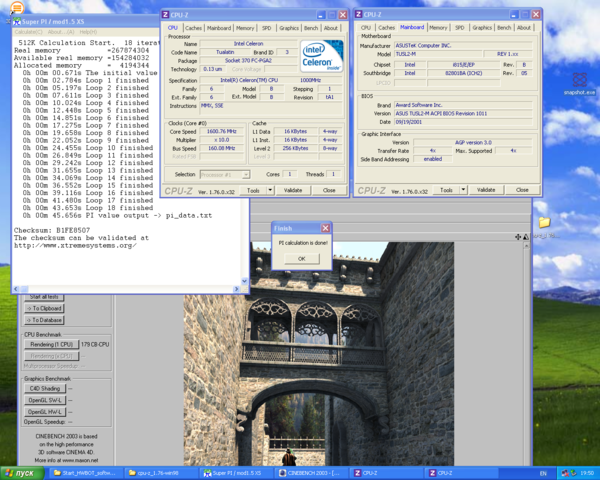Open the About tab in left CPU-Z window
Screen dimensions: 600x480
tap(331, 28)
